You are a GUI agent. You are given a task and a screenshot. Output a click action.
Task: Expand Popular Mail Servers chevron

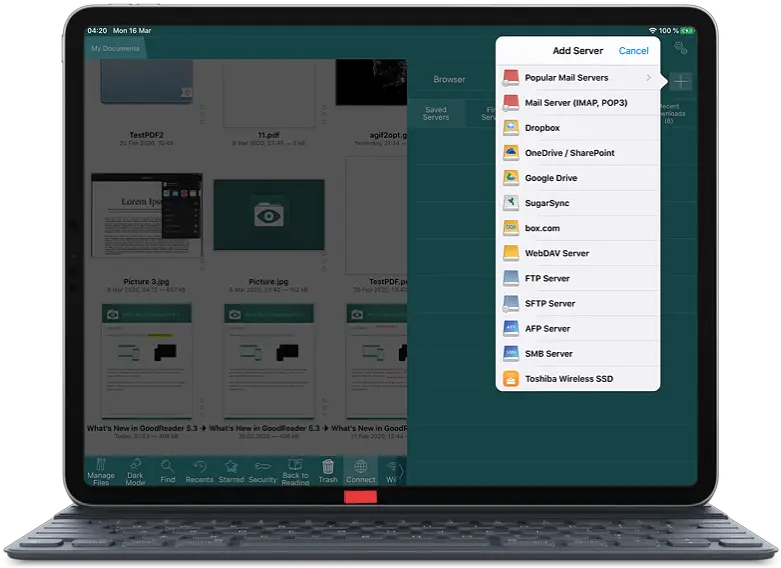point(648,78)
